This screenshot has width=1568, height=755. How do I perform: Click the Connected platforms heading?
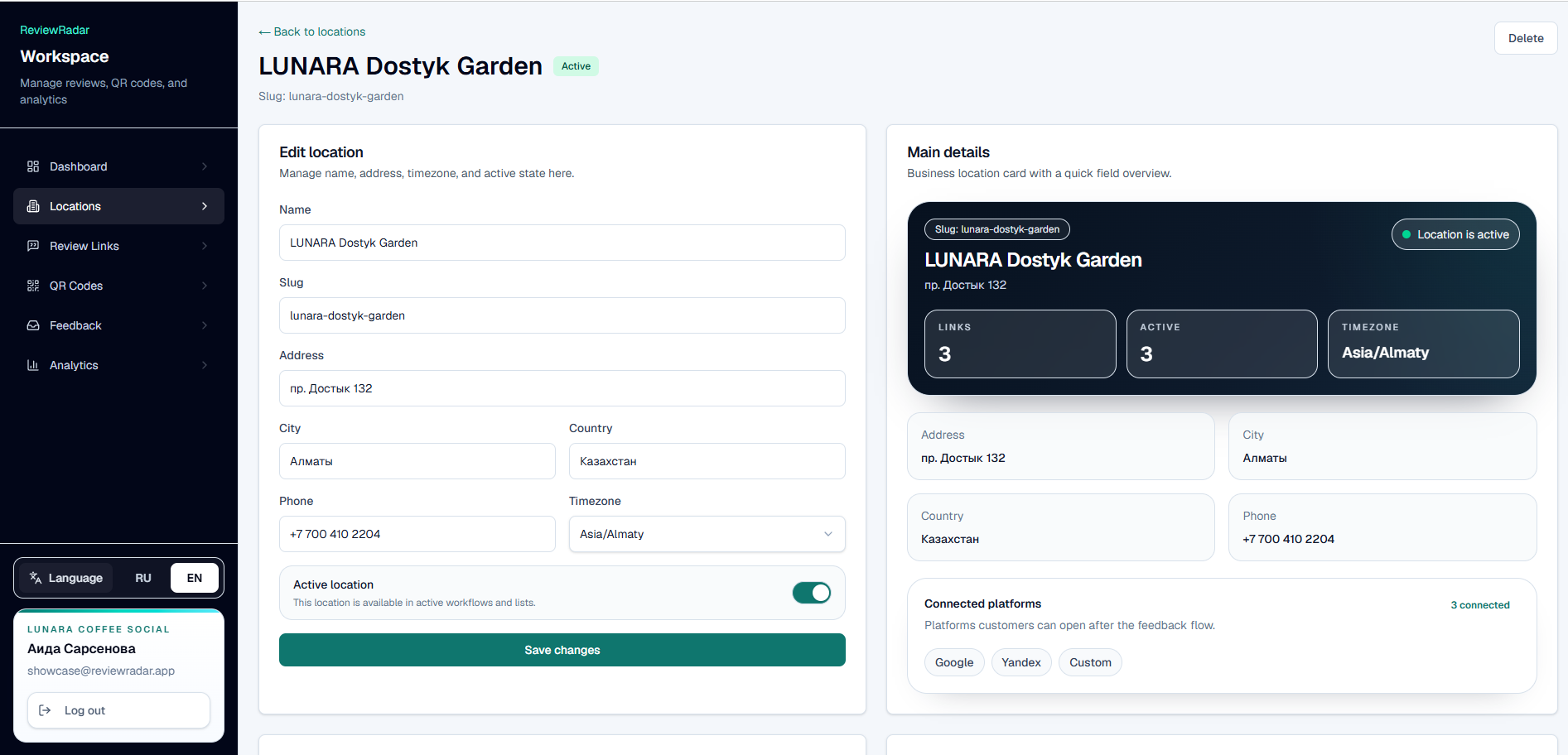982,604
